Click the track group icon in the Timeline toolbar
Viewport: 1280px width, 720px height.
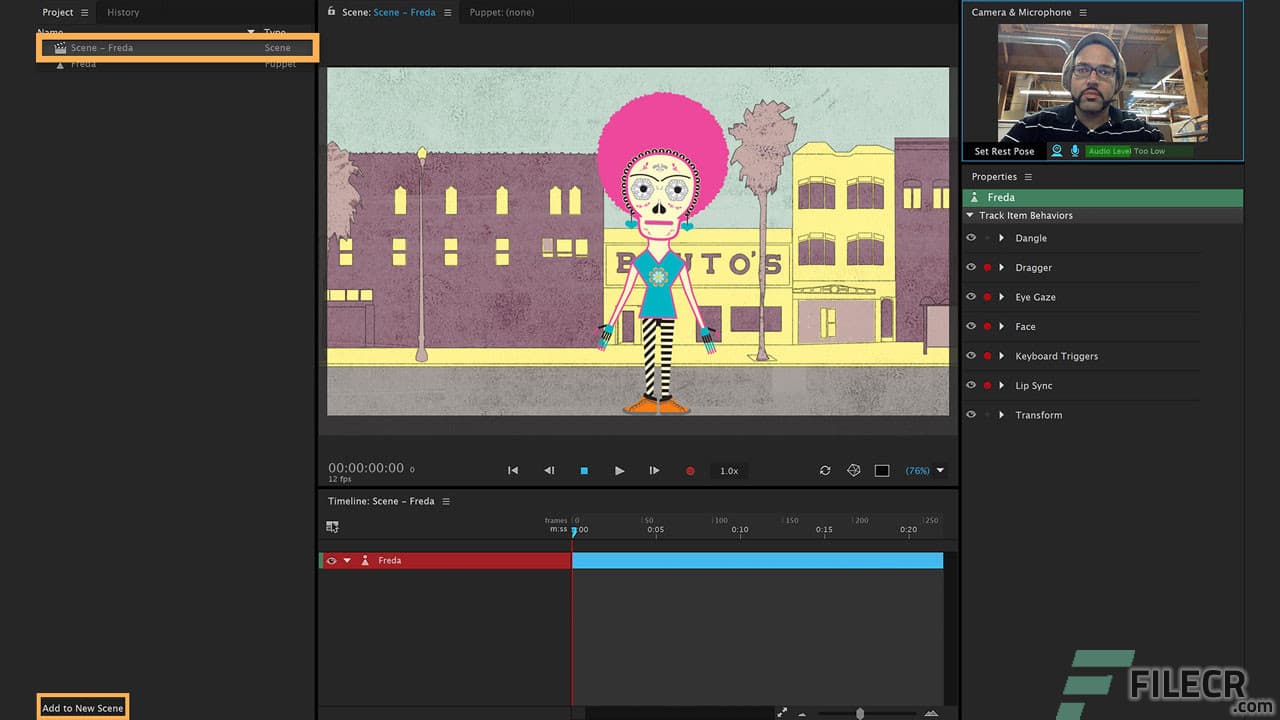tap(333, 526)
